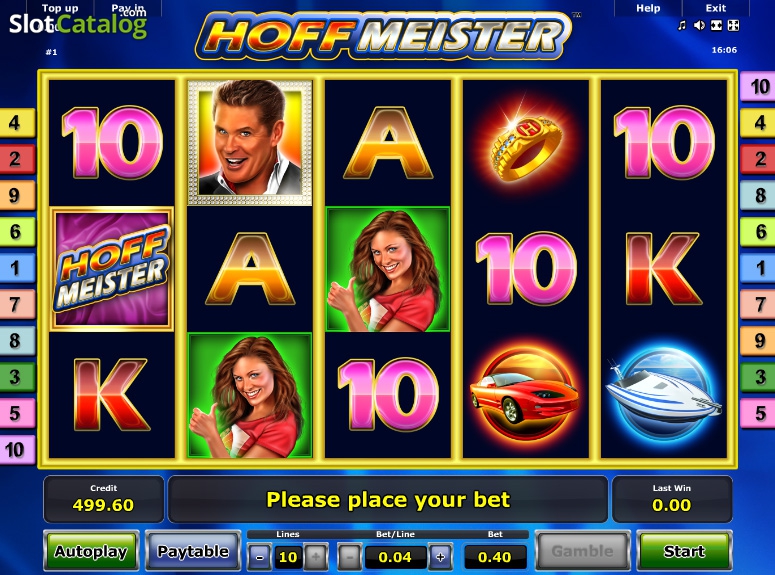Click the Hoff man portrait symbol

[x=250, y=143]
